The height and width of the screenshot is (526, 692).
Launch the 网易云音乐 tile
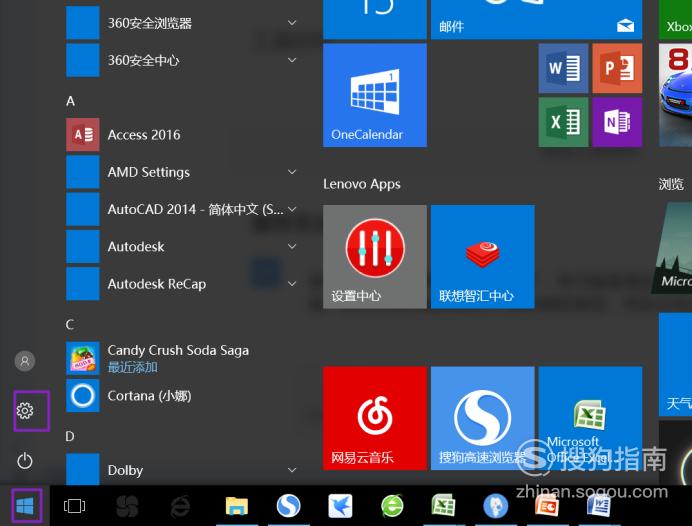(x=375, y=418)
